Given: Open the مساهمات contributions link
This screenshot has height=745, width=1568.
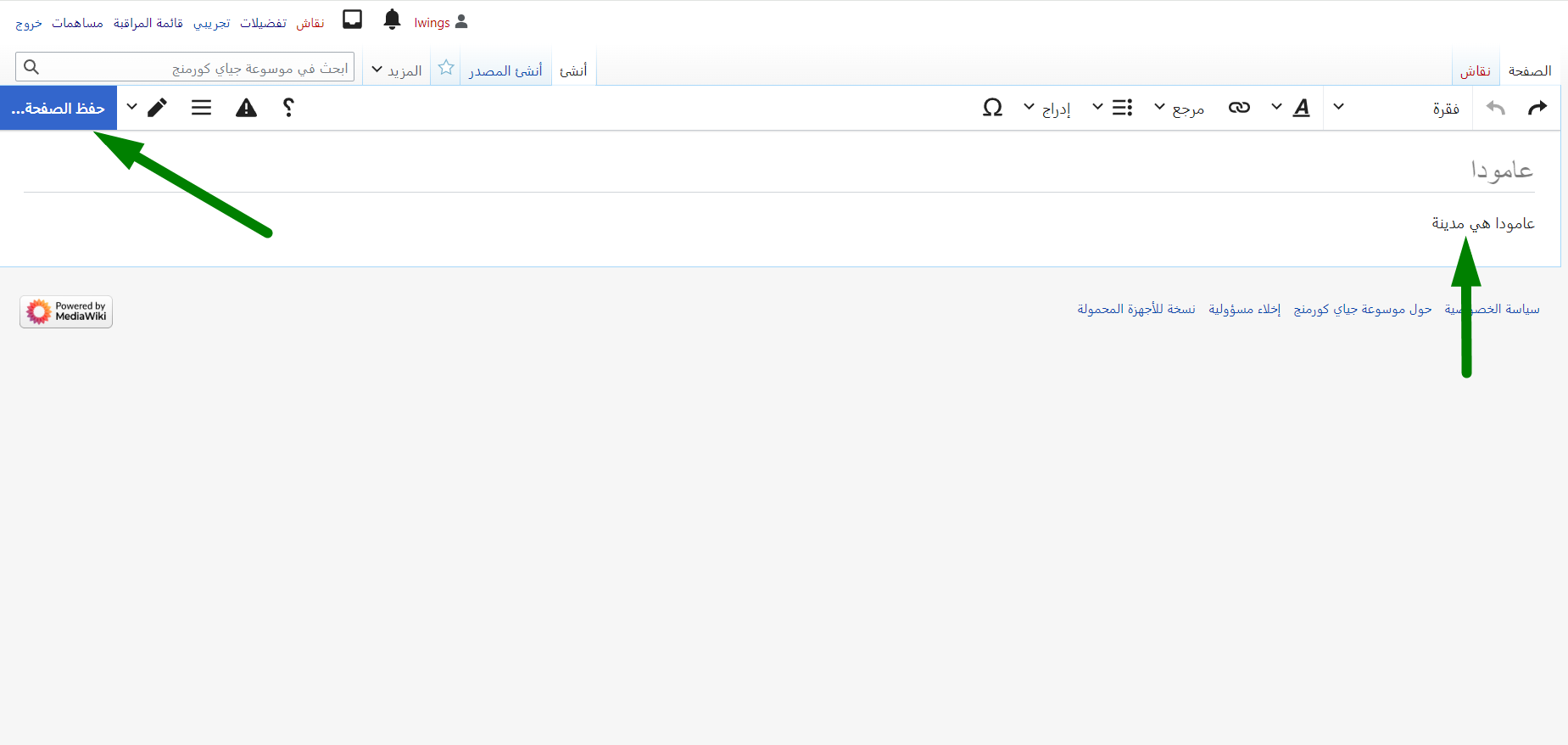Looking at the screenshot, I should [x=77, y=23].
